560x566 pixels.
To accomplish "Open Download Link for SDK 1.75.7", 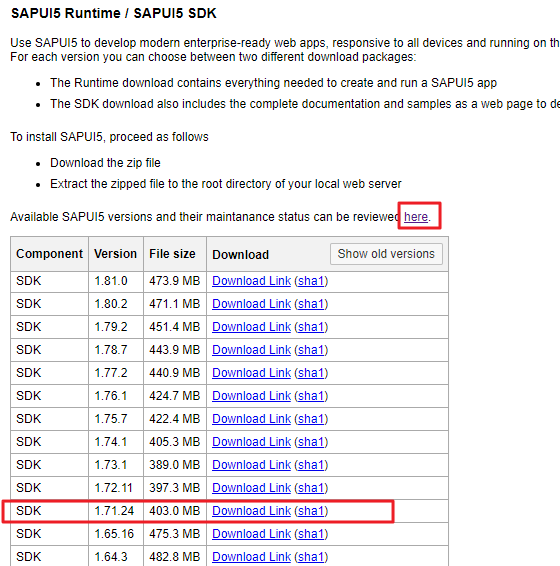I will coord(251,419).
